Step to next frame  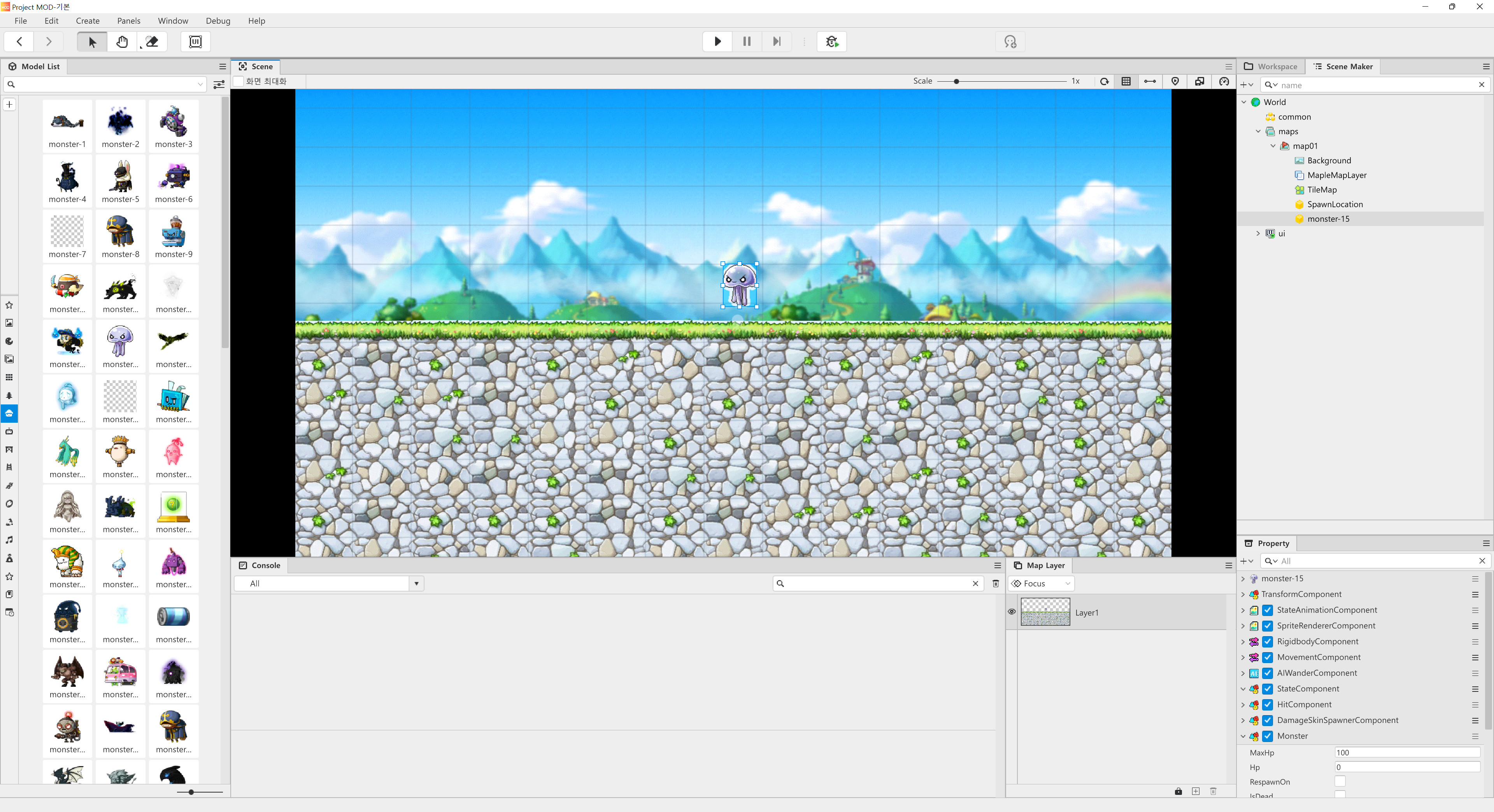point(777,42)
